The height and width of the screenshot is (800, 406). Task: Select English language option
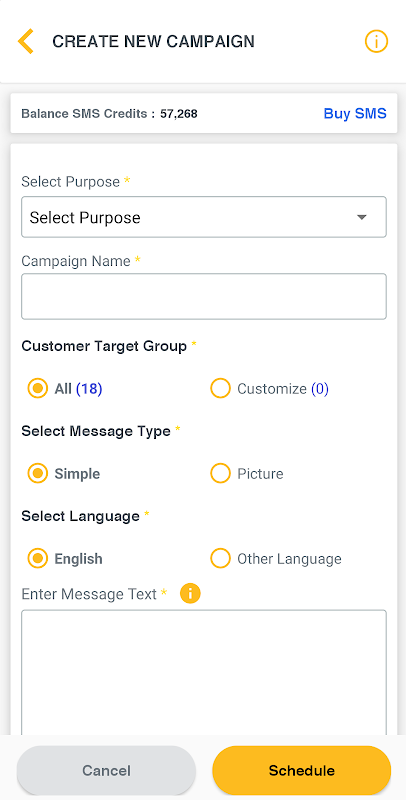click(x=37, y=559)
